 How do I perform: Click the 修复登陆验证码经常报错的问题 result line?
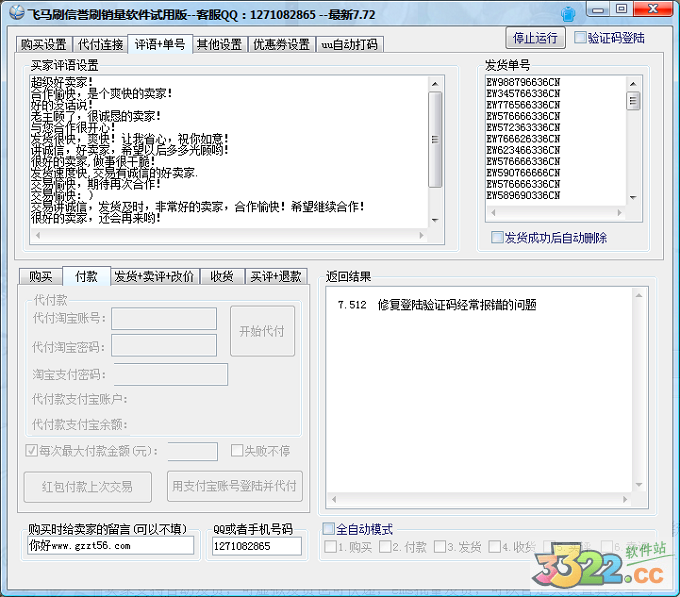(457, 305)
